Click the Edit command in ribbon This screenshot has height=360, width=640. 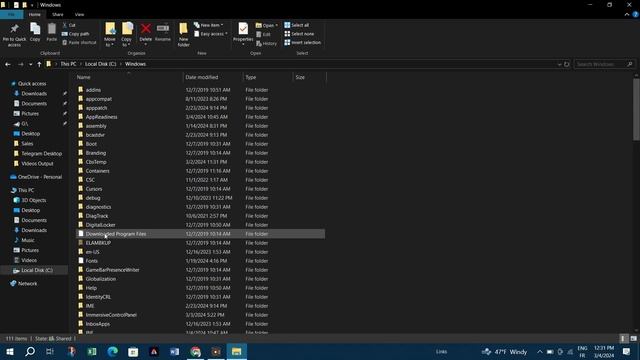click(x=263, y=35)
